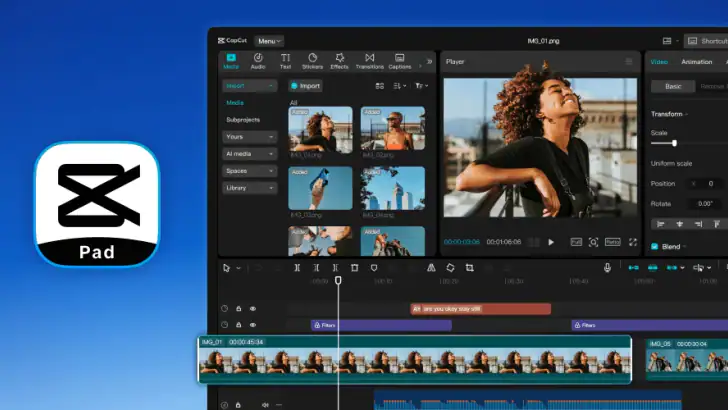Viewport: 728px width, 410px height.
Task: Switch to the Media tab
Action: 231,61
